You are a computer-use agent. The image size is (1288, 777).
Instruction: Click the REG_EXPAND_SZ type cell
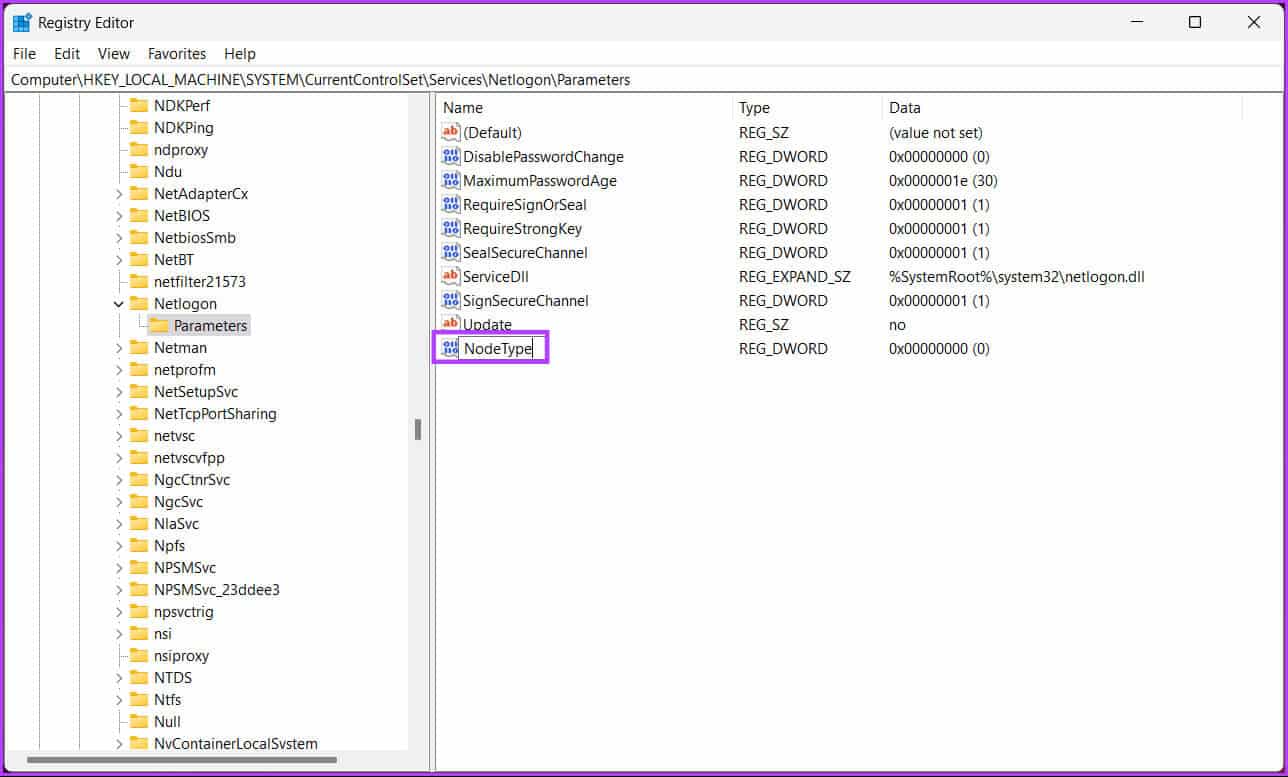[795, 276]
